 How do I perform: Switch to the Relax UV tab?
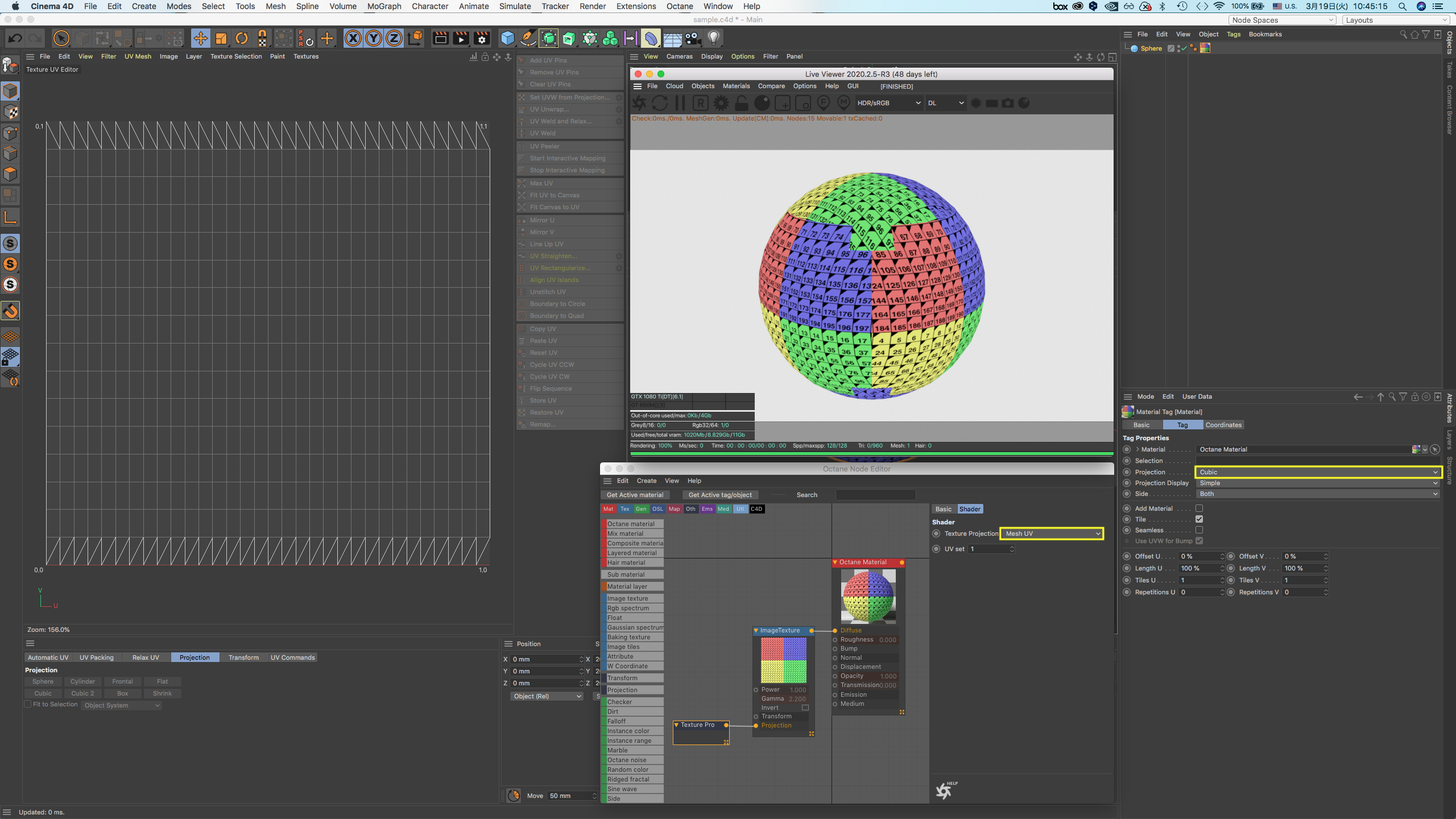coord(146,657)
